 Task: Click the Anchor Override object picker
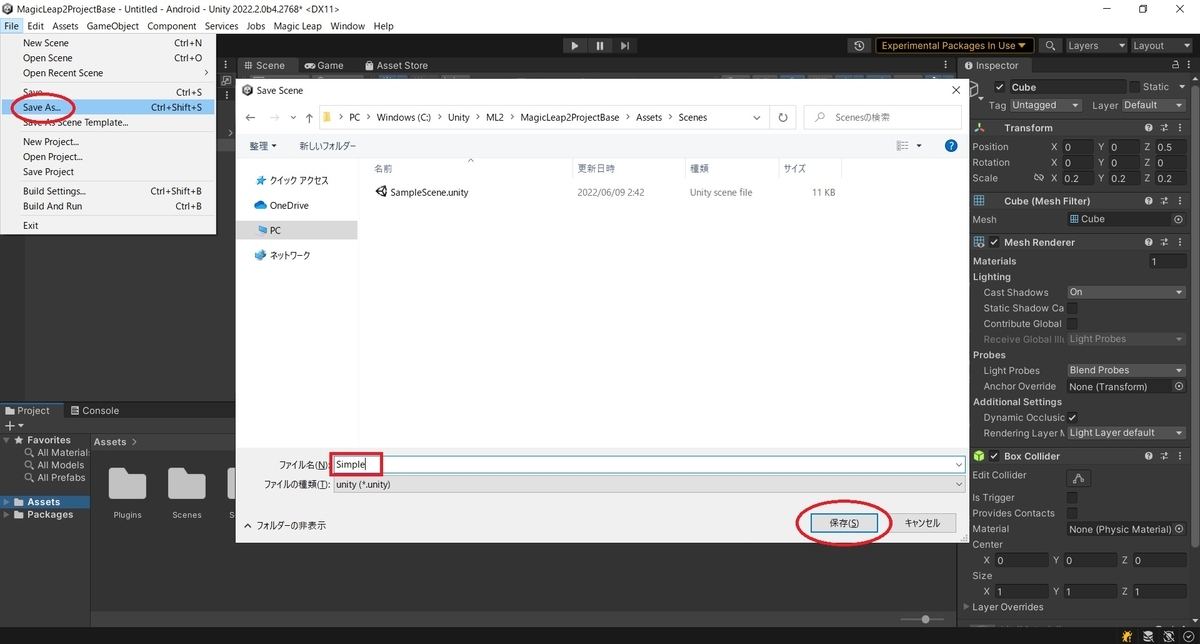1179,386
